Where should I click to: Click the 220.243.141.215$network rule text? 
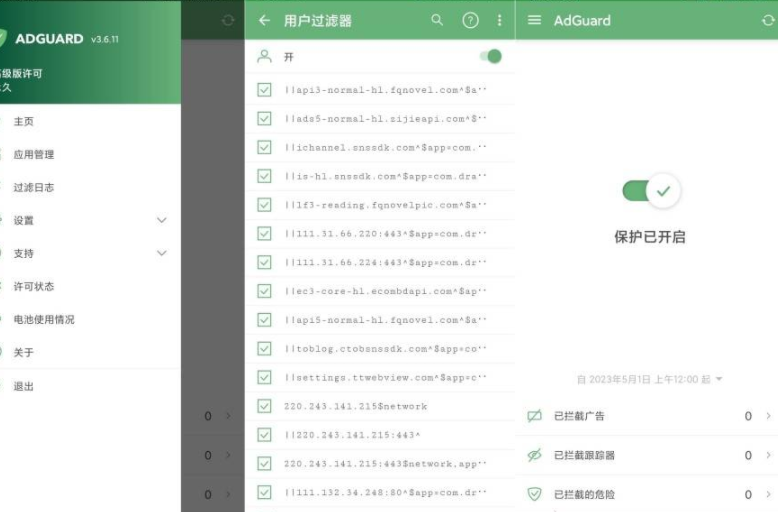point(355,407)
